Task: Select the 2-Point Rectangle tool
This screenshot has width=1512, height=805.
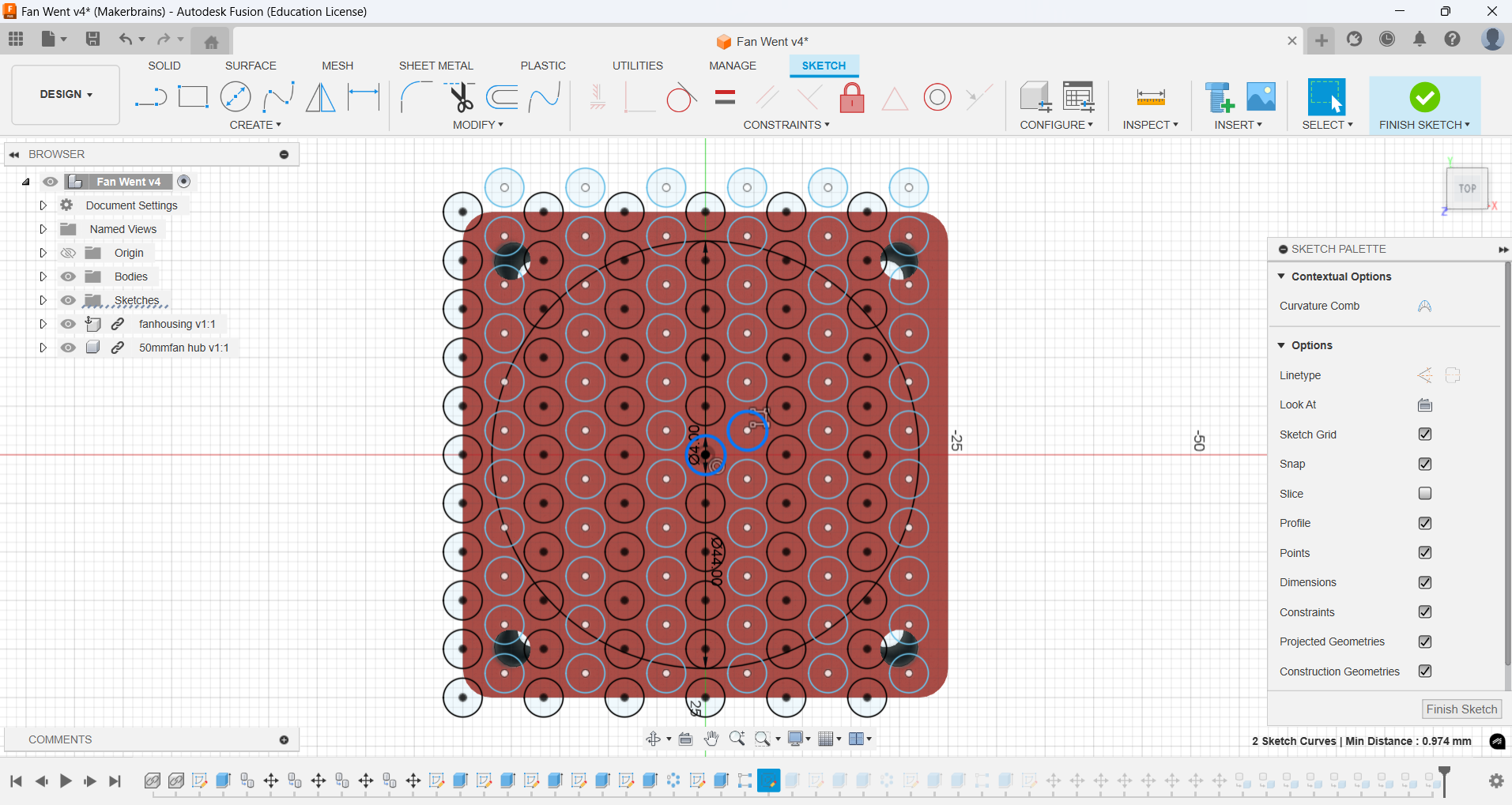Action: point(193,96)
